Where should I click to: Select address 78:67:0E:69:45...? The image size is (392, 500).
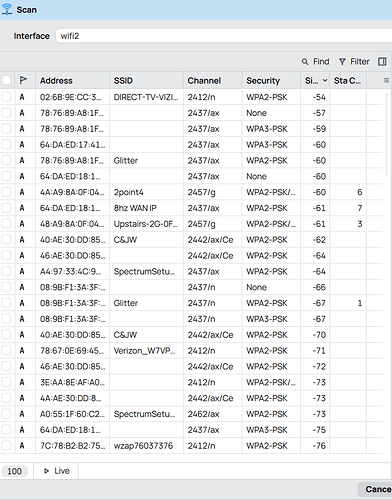72,351
